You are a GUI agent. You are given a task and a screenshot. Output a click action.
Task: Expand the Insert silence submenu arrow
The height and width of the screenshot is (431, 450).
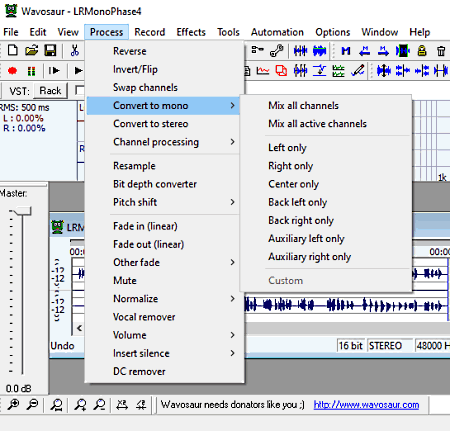coord(232,353)
